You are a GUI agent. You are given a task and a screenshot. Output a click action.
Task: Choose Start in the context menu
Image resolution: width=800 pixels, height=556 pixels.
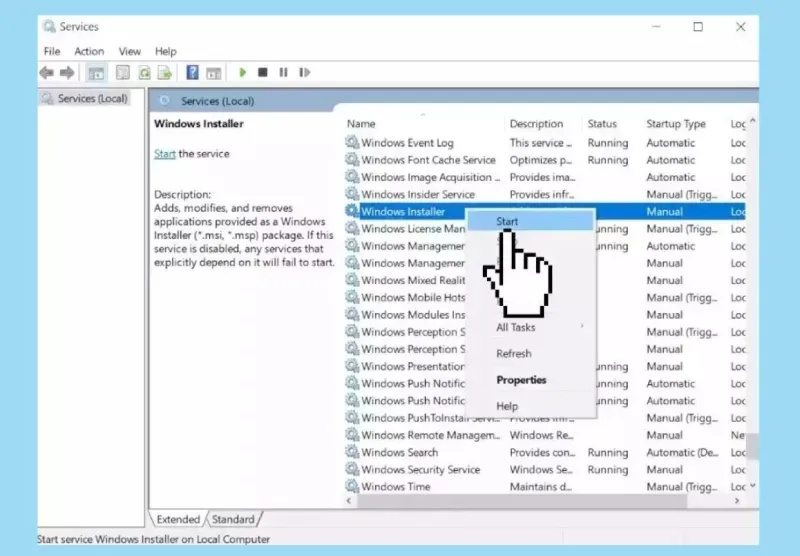(x=531, y=221)
